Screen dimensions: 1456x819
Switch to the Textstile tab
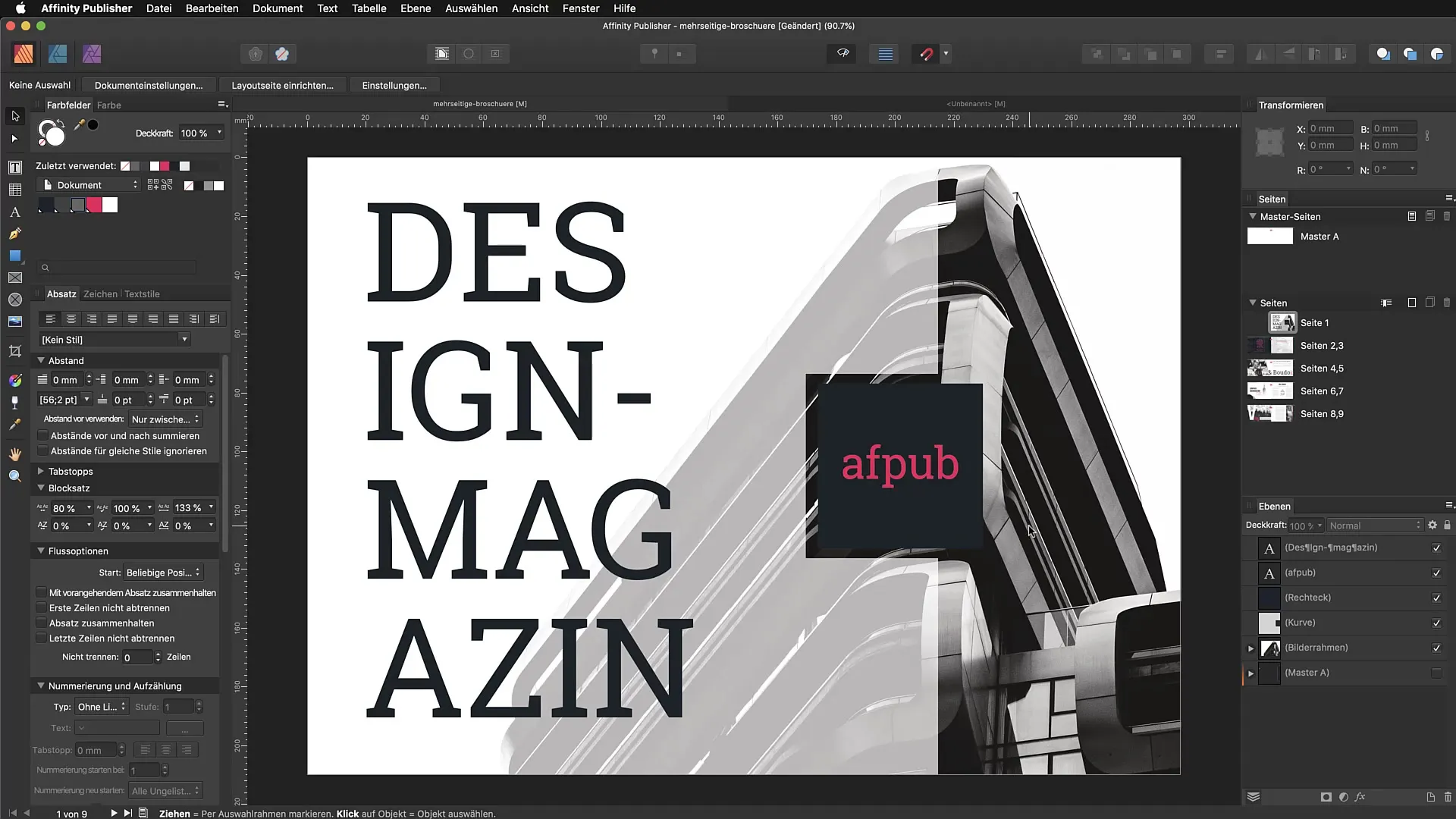pos(142,294)
